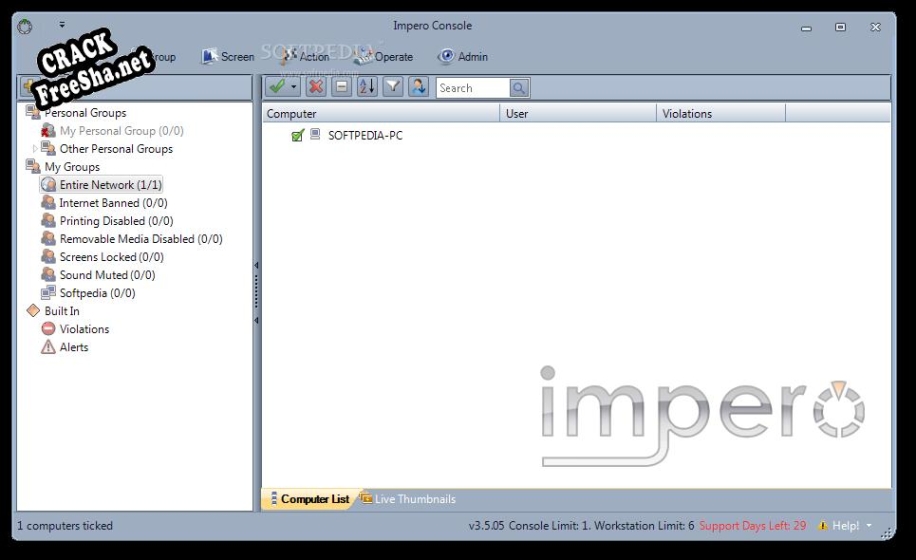The image size is (916, 560).
Task: Click inside the Search input field
Action: 472,88
